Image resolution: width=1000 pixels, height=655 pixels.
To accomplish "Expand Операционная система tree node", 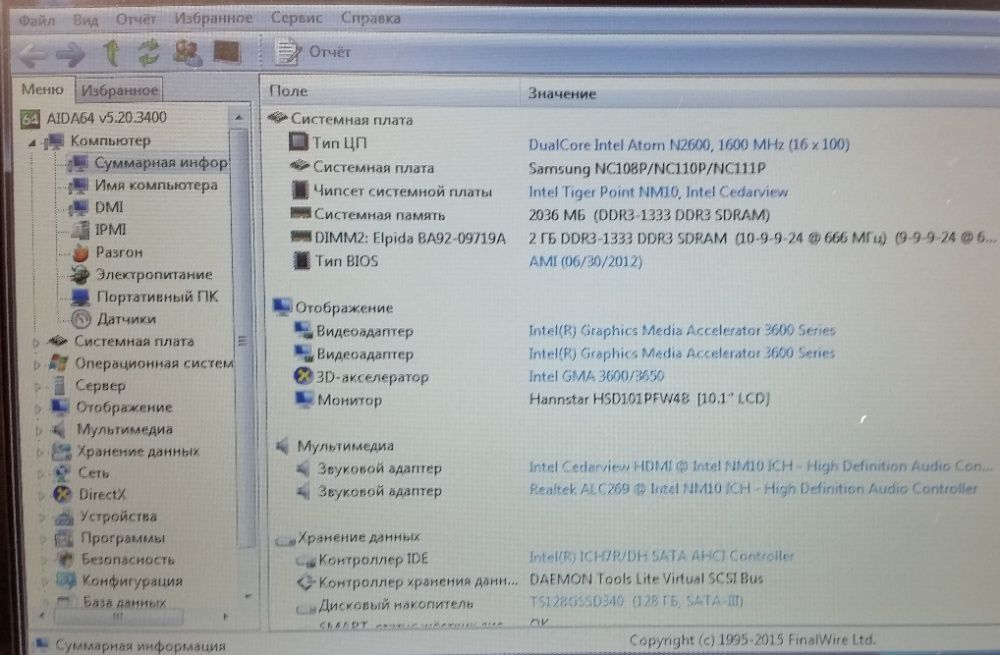I will (x=37, y=365).
